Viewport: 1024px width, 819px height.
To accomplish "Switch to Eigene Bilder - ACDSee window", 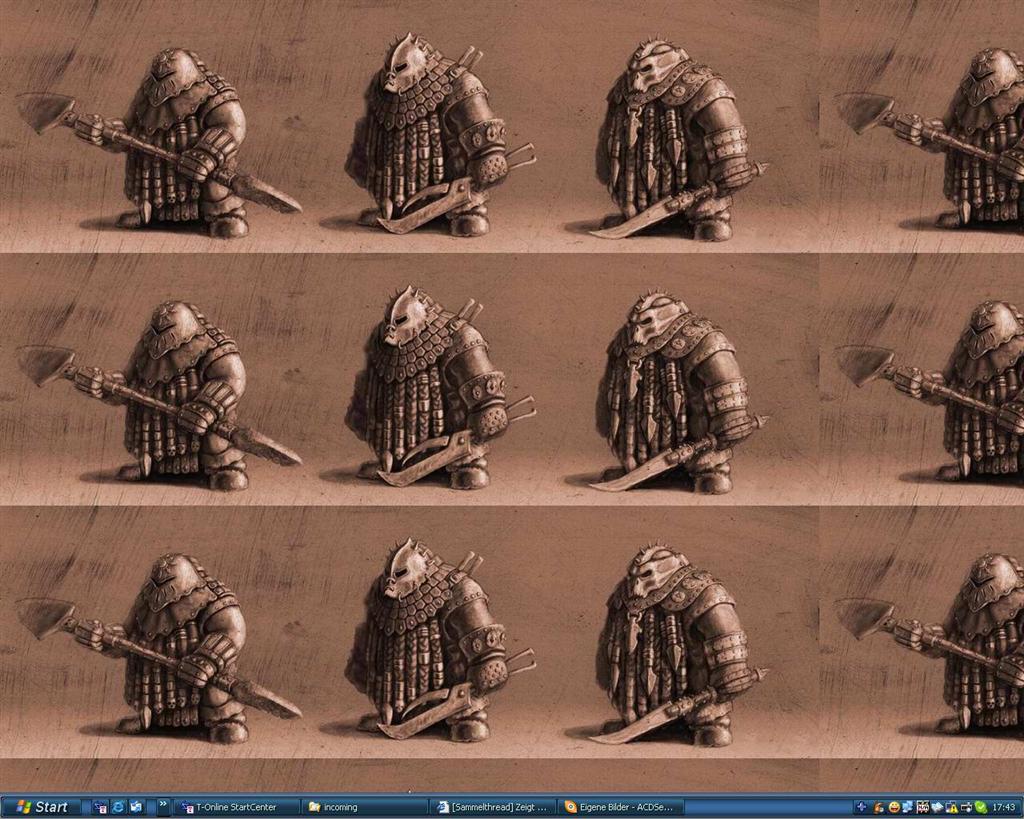I will 620,807.
